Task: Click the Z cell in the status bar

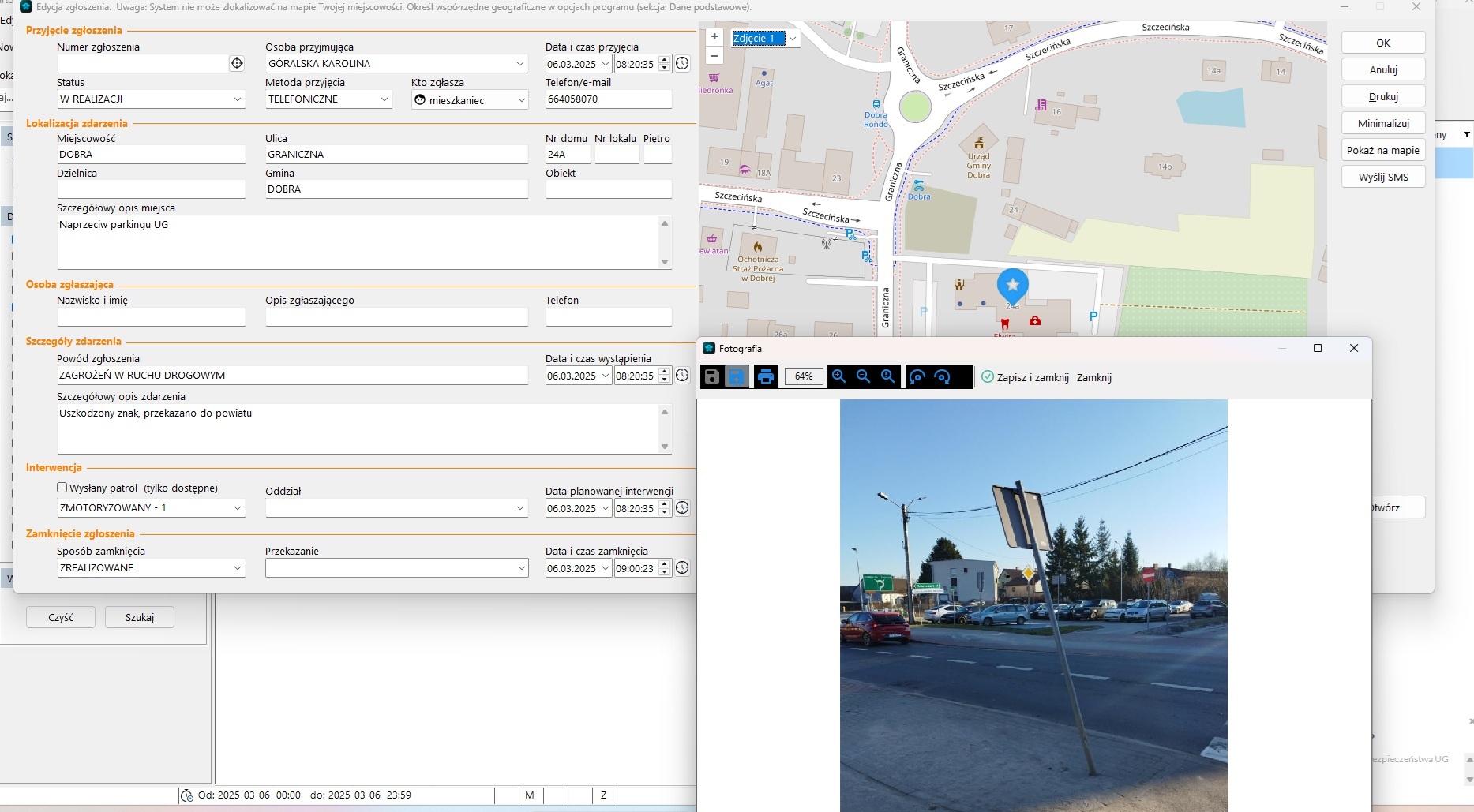Action: [x=604, y=795]
